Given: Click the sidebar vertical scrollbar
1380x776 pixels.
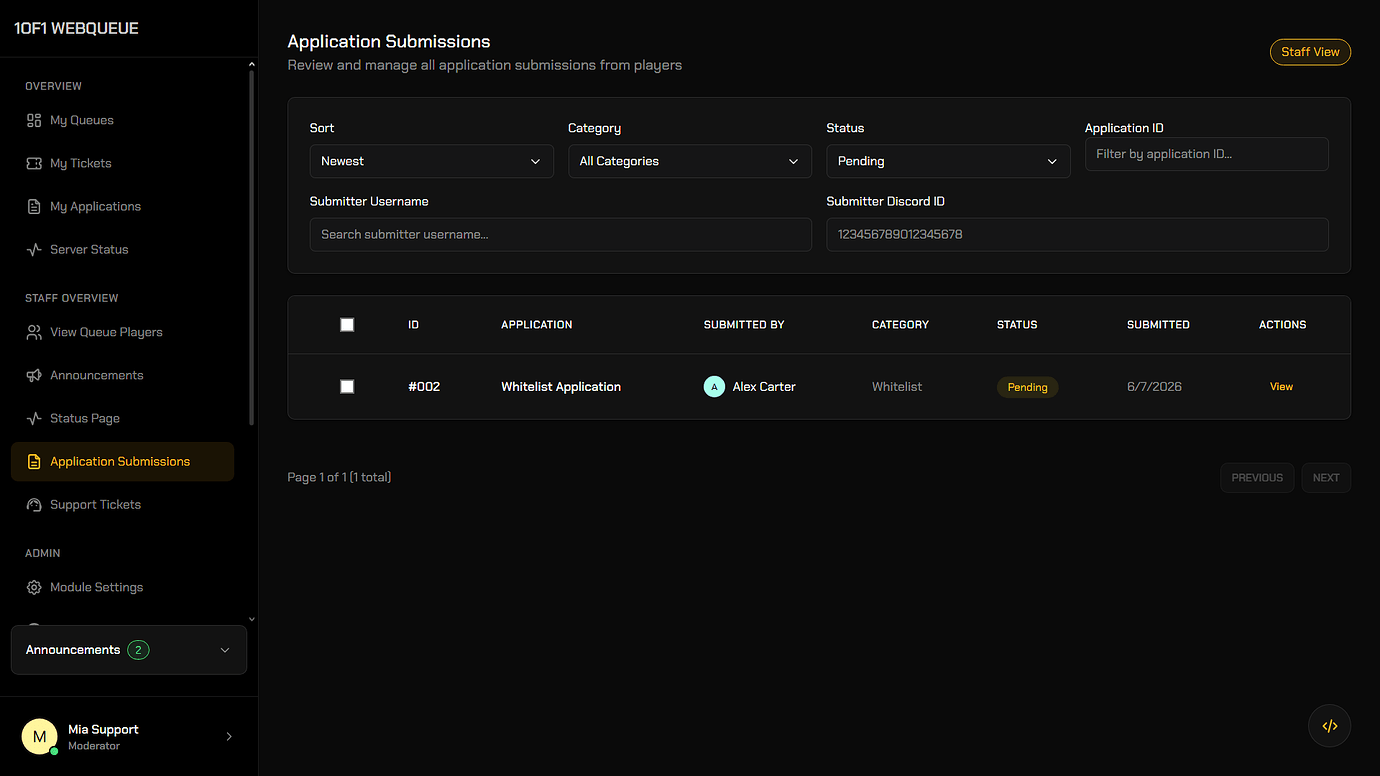Looking at the screenshot, I should tap(251, 248).
